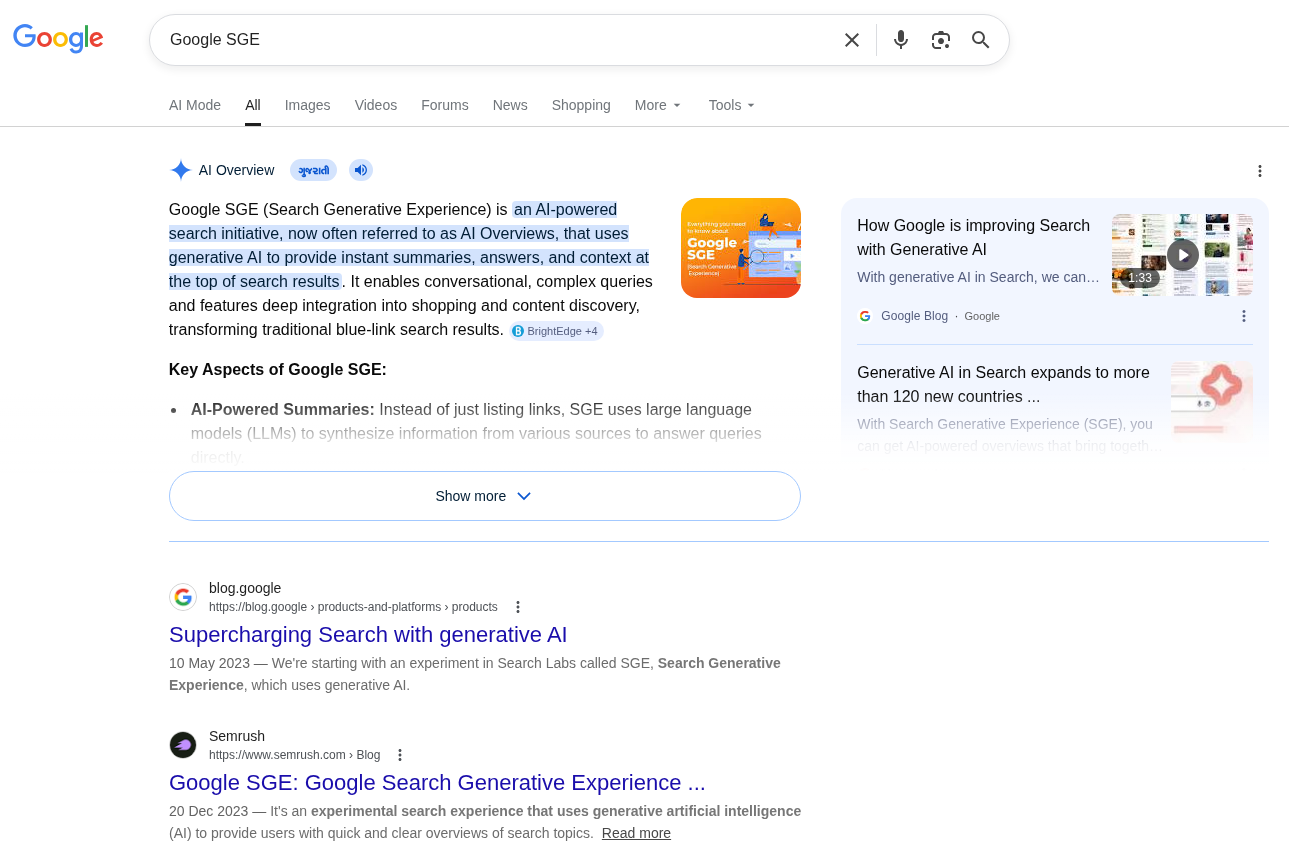This screenshot has width=1289, height=855.
Task: Open Semrush result three-dot menu
Action: pos(400,755)
